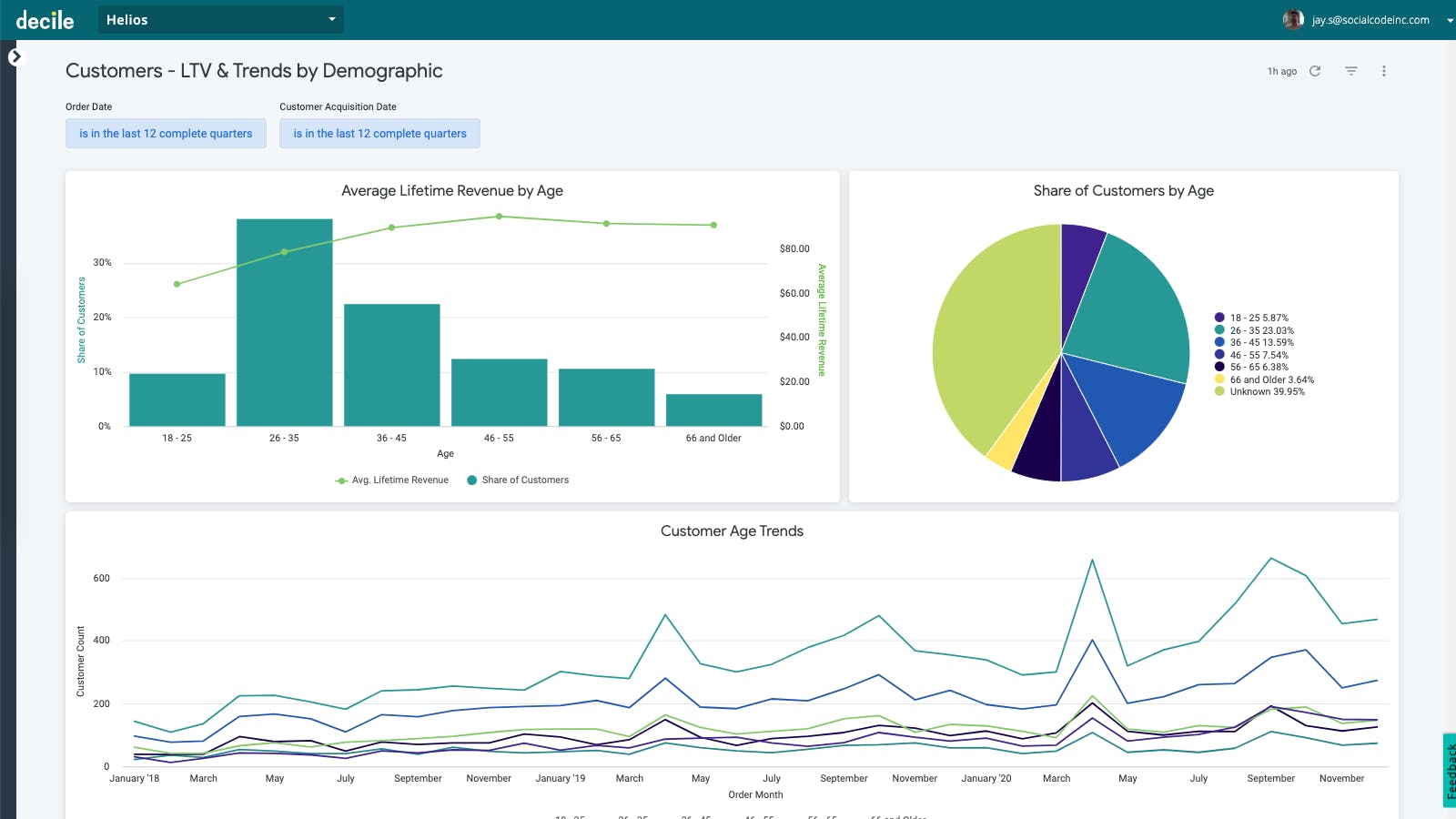Open the jay.s@socialcodeinc.com user menu arrow
1456x819 pixels.
click(1450, 20)
